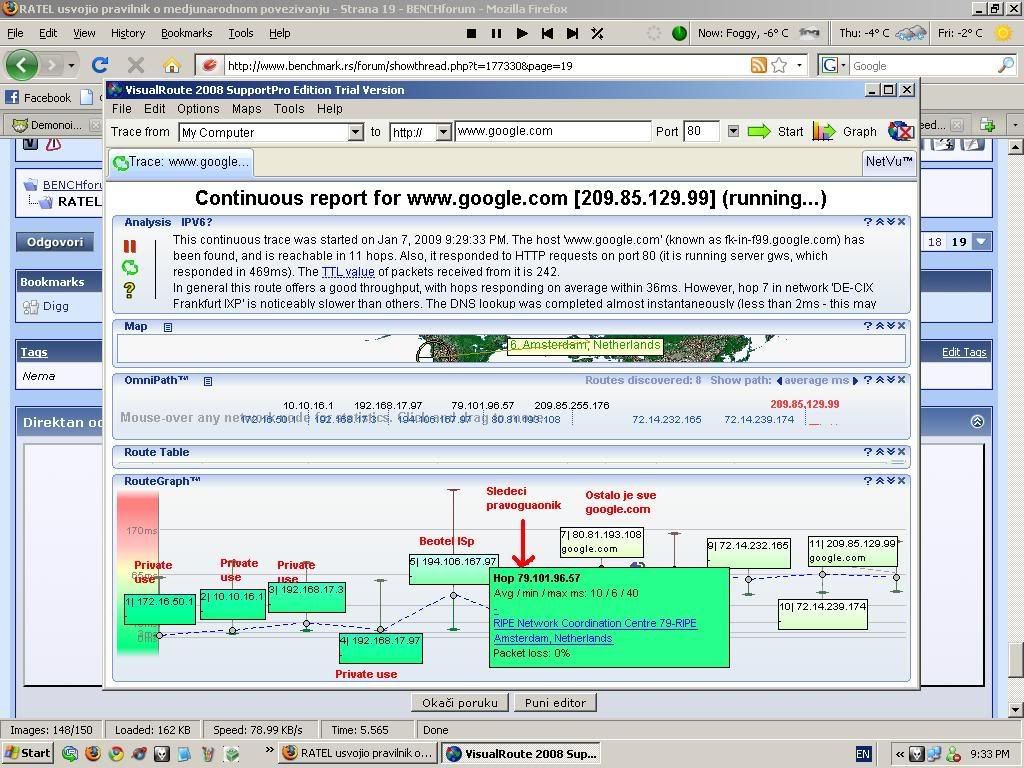Close the RouteGraph panel with its X
Image resolution: width=1024 pixels, height=768 pixels.
tap(901, 481)
